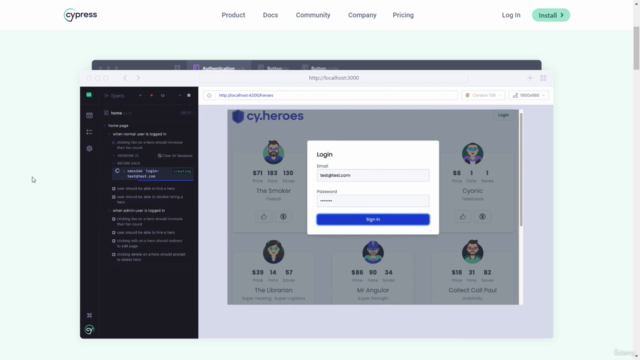Open the Product menu
This screenshot has height=360, width=640.
click(x=233, y=15)
